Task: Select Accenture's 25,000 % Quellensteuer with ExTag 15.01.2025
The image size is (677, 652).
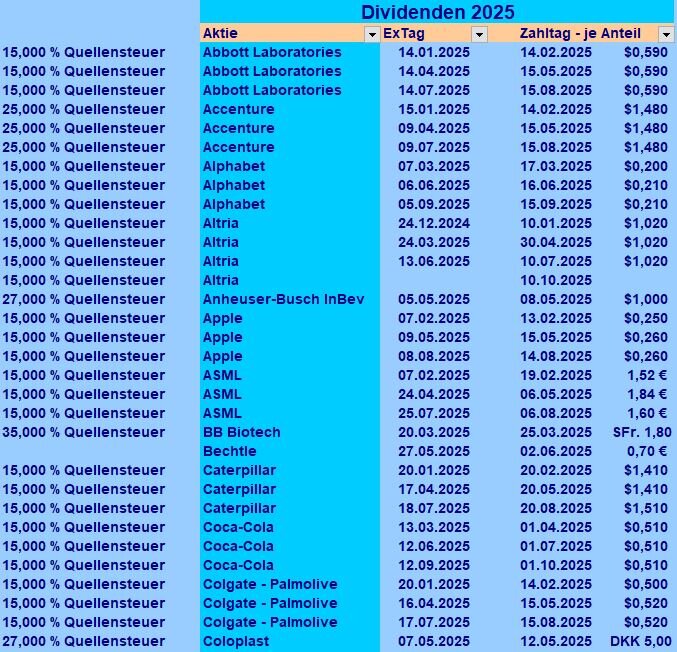Action: coord(84,109)
